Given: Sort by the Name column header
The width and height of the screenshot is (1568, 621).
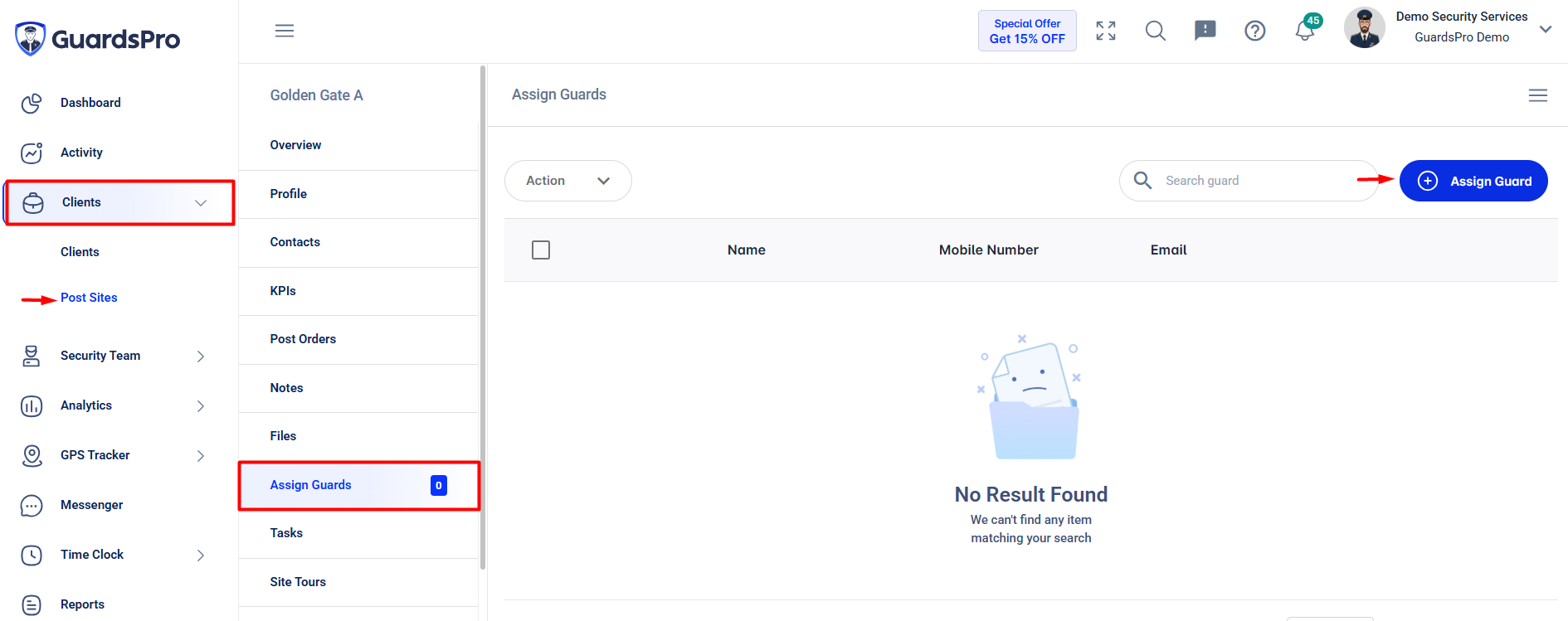Looking at the screenshot, I should coord(746,250).
